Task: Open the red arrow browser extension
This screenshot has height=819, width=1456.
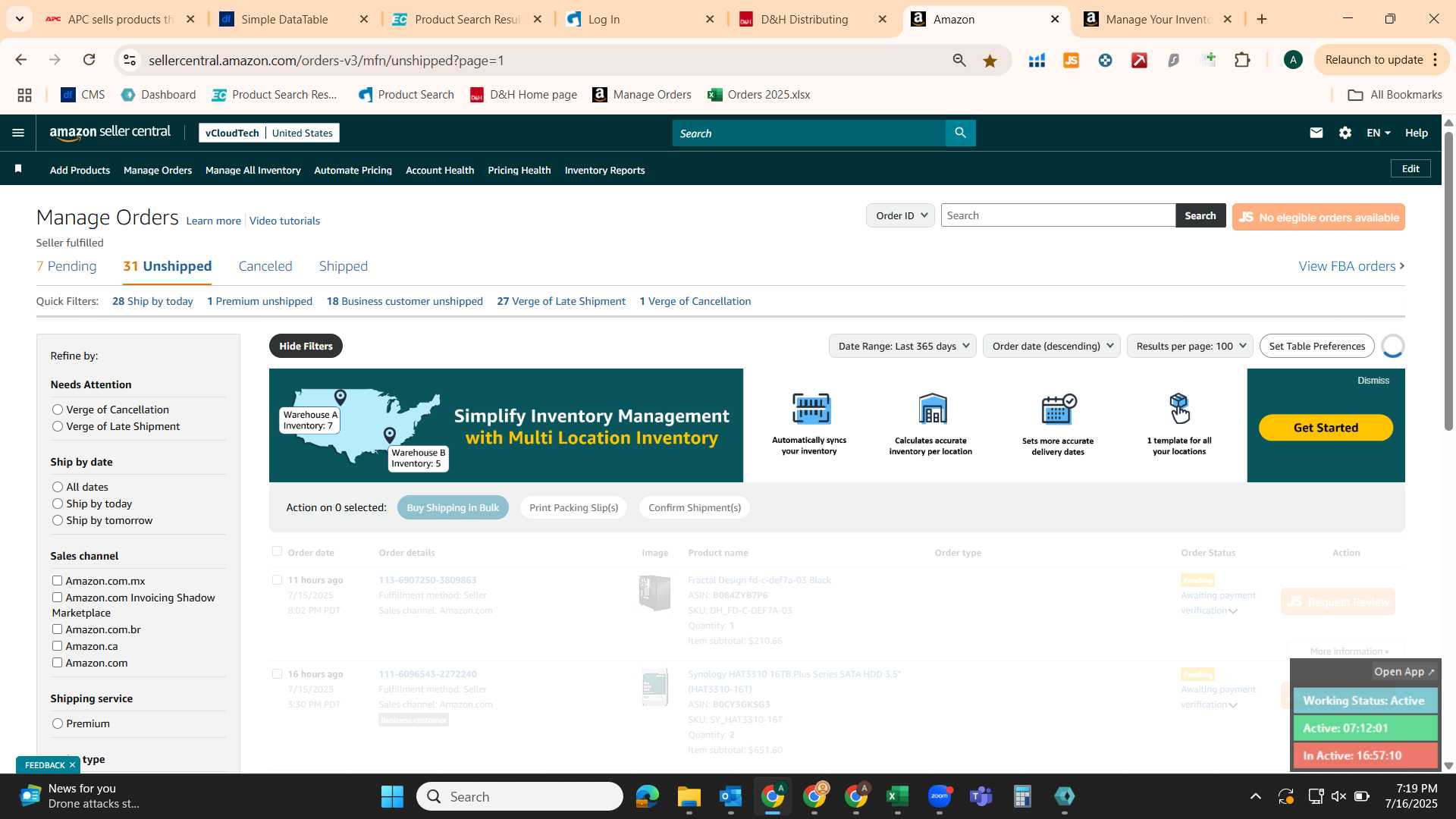Action: pos(1139,60)
